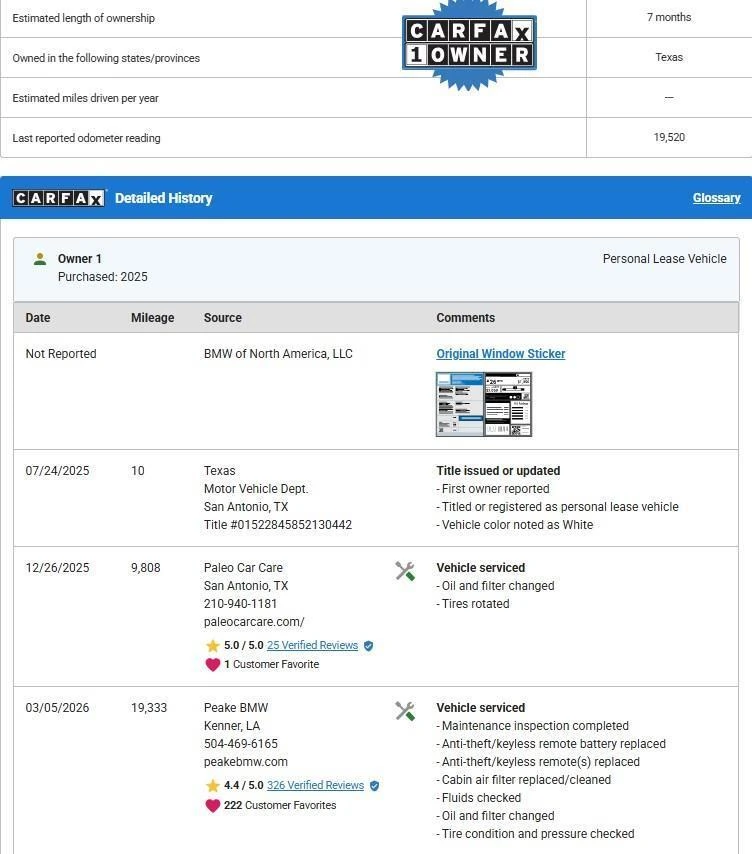
Task: Click the 19,333 mileage value
Action: click(149, 707)
